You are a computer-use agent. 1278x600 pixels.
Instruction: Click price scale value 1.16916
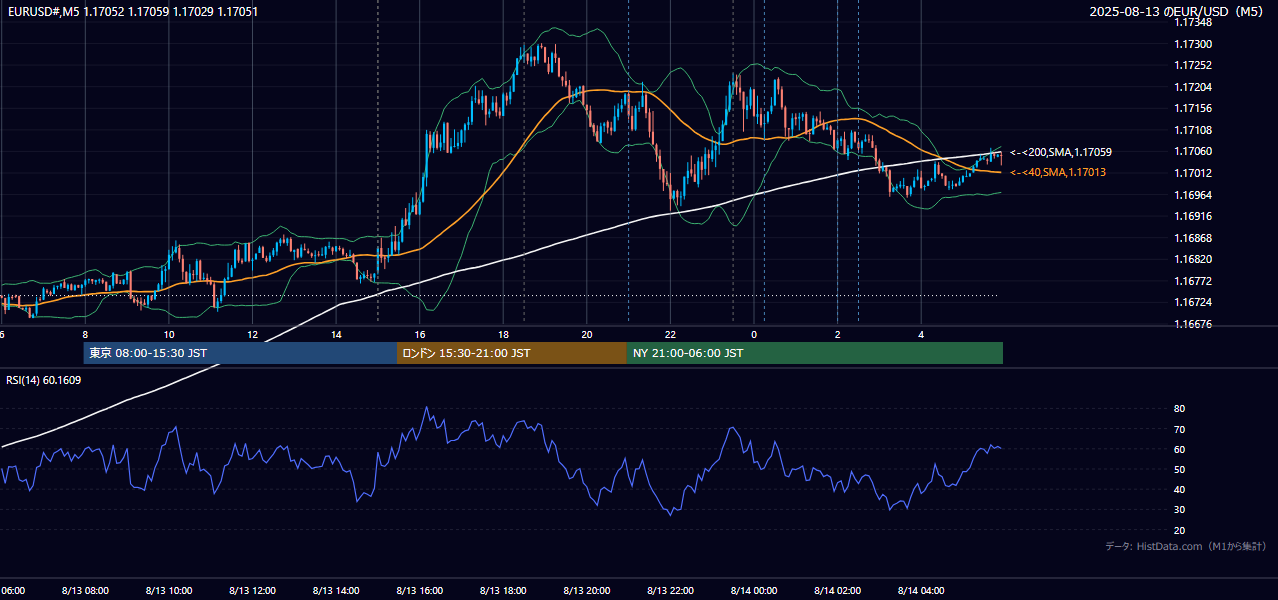1192,216
